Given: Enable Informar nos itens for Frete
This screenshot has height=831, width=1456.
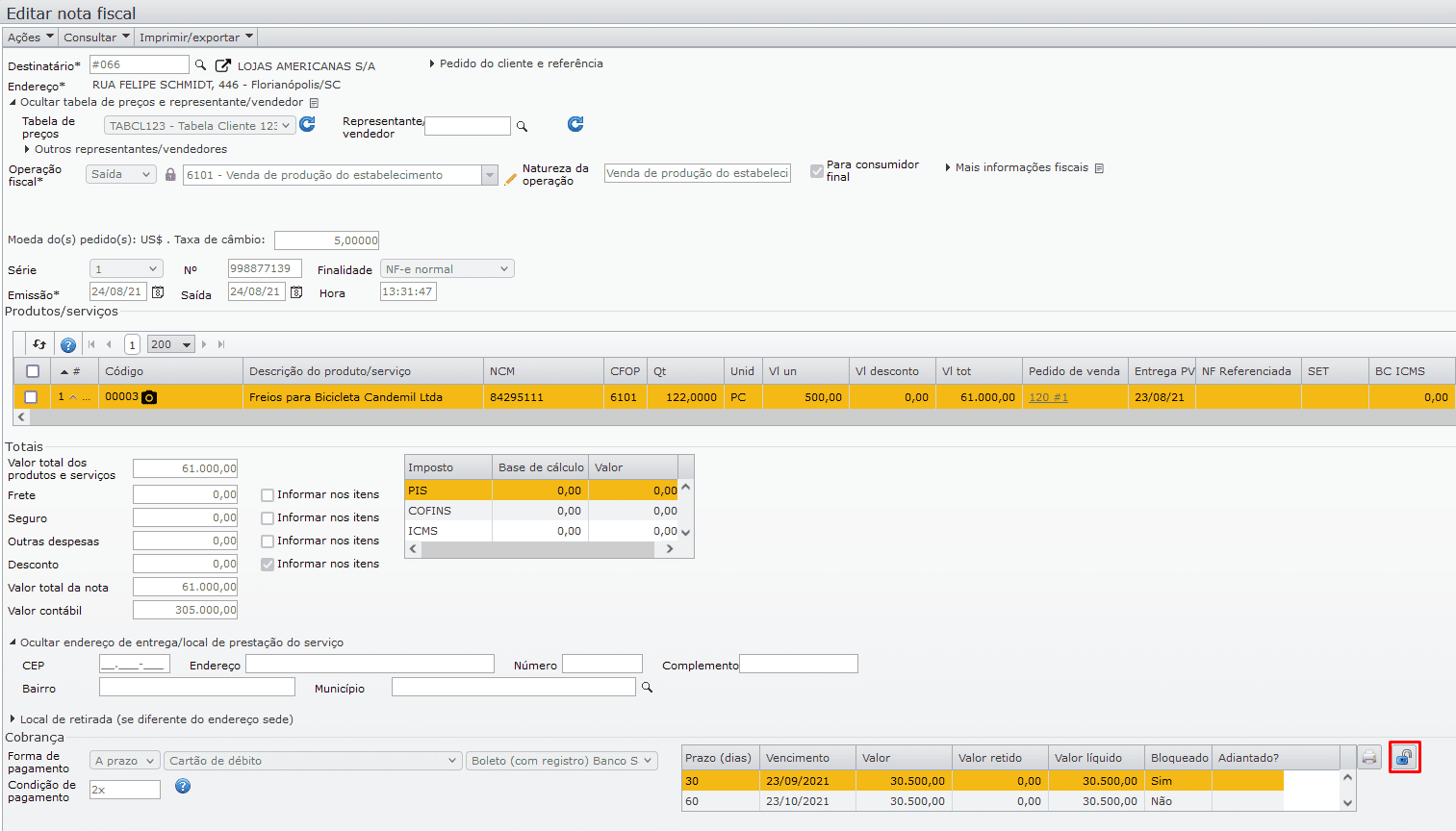Looking at the screenshot, I should [268, 495].
